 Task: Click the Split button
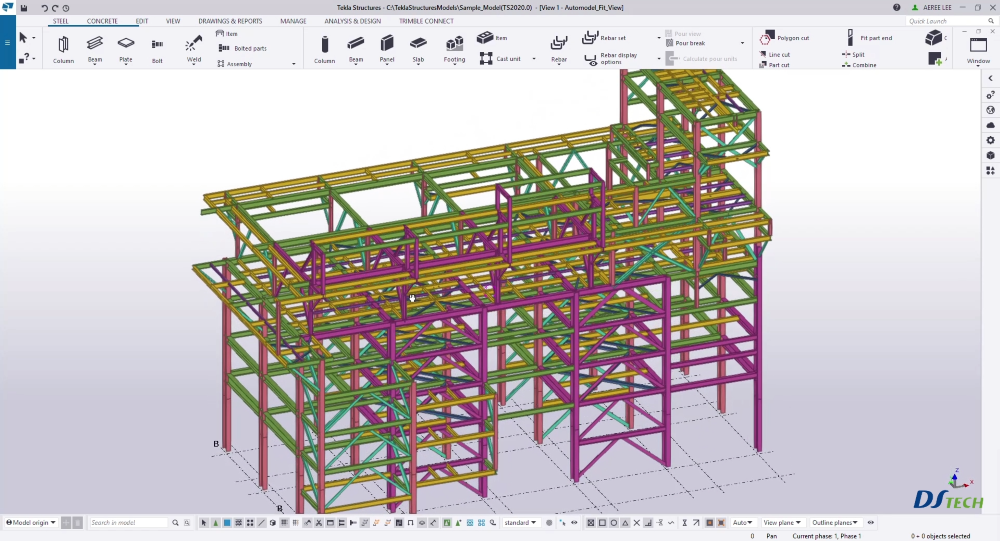853,55
